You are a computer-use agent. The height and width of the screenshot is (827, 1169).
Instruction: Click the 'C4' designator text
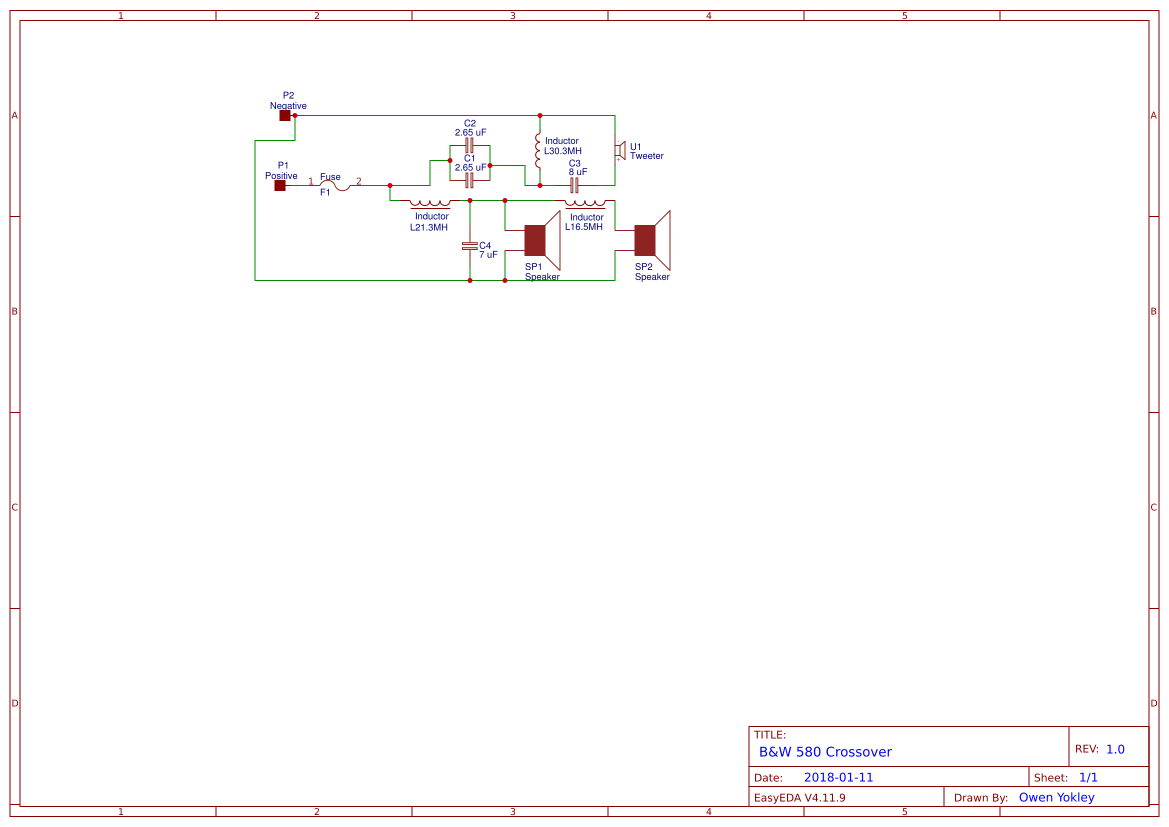click(485, 245)
